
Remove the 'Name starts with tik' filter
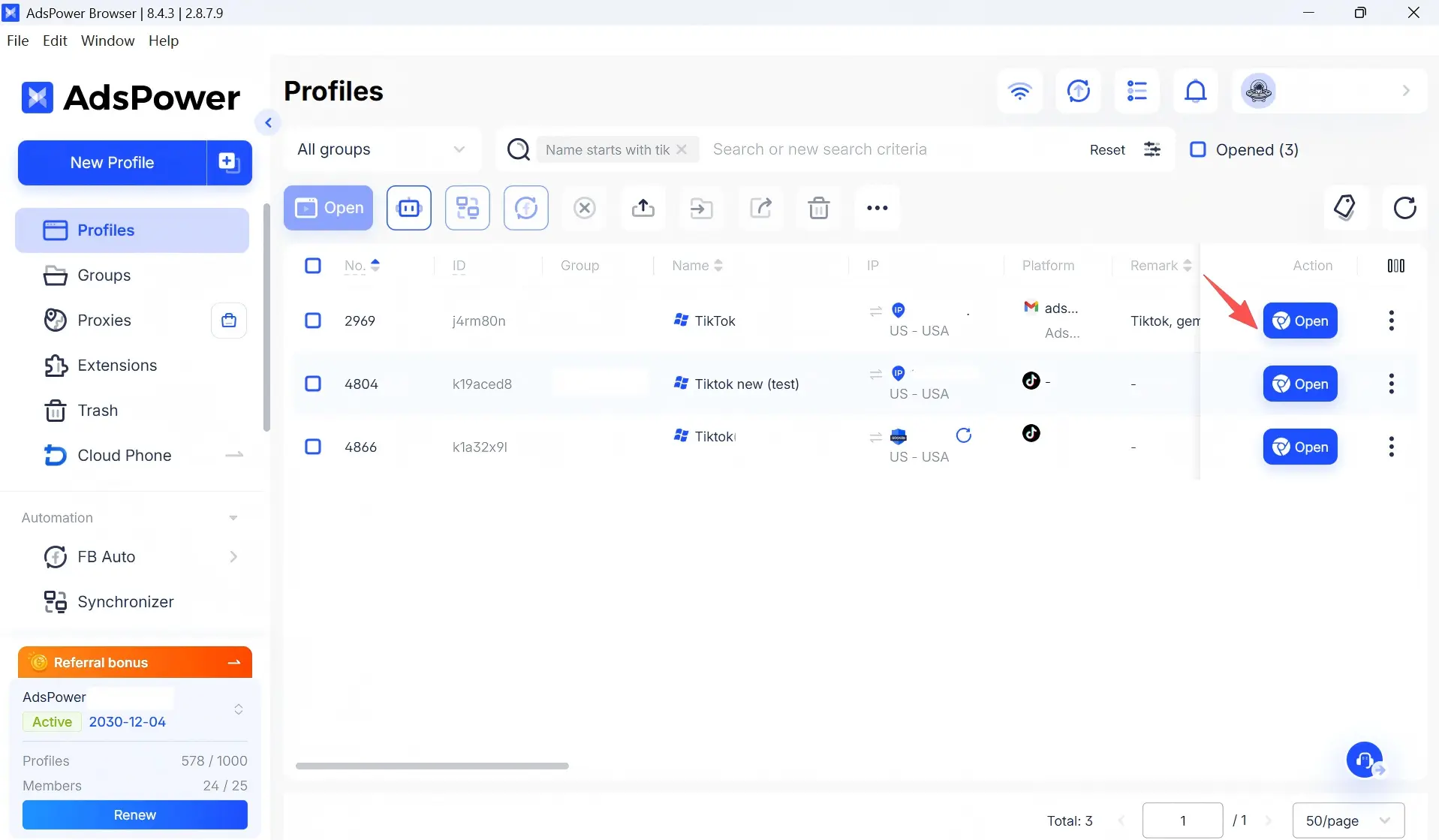click(x=682, y=149)
